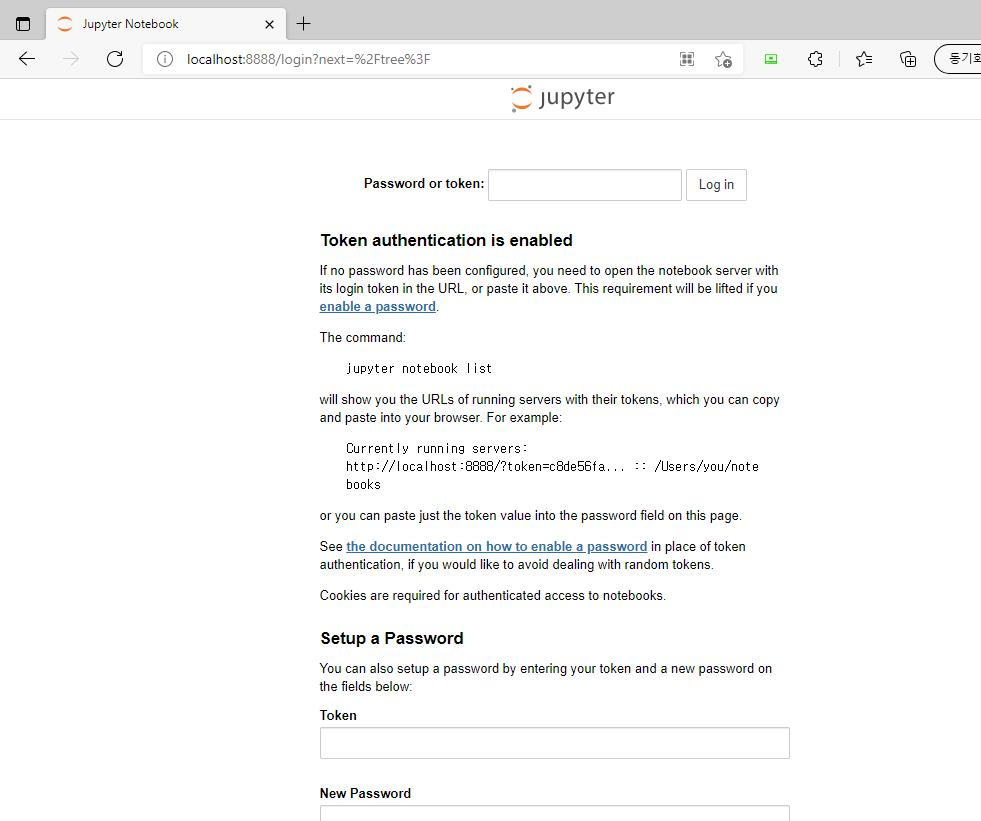Open the browser Extensions menu
The image size is (981, 821).
(x=815, y=59)
